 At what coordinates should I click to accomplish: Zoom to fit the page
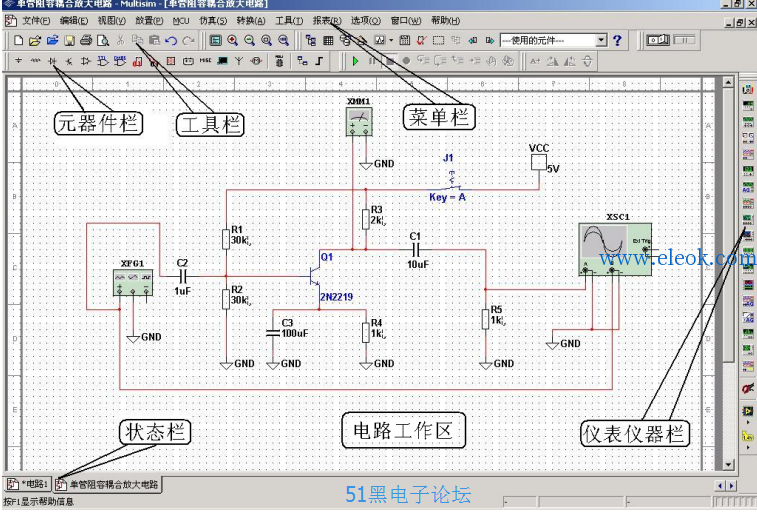pyautogui.click(x=283, y=41)
